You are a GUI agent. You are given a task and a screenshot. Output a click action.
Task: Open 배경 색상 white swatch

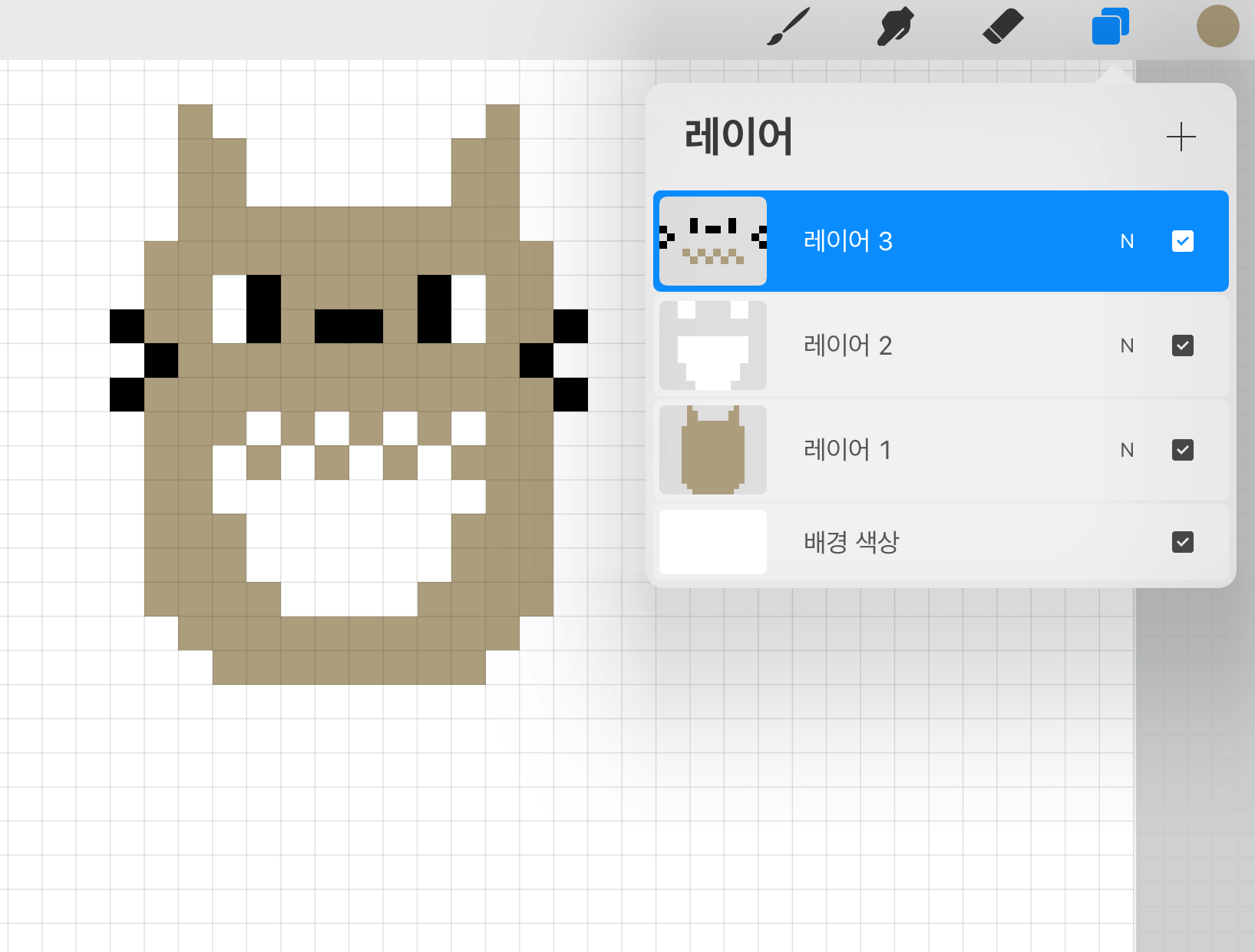click(713, 542)
